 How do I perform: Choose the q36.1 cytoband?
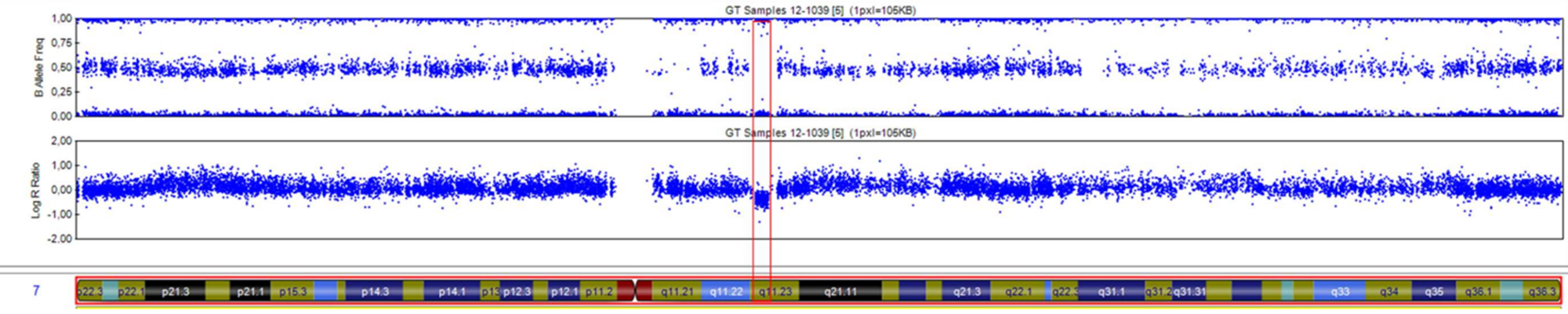click(1479, 291)
